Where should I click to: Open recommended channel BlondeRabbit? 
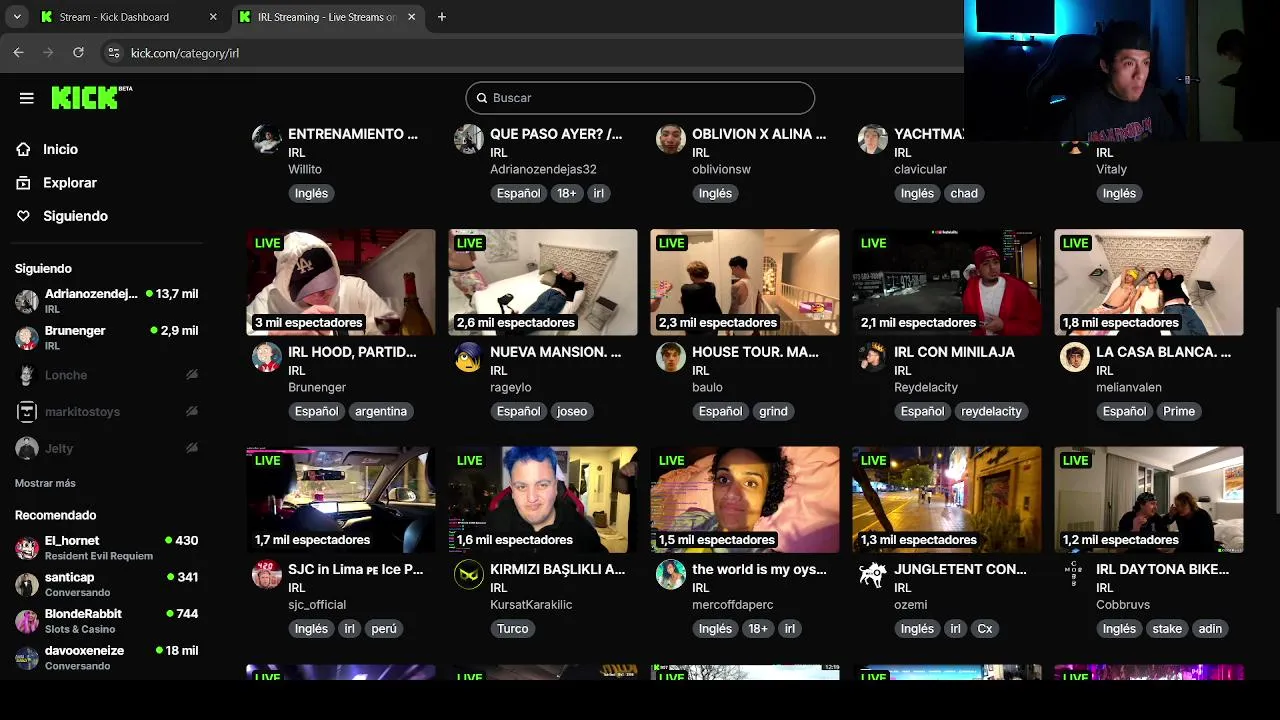coord(106,621)
